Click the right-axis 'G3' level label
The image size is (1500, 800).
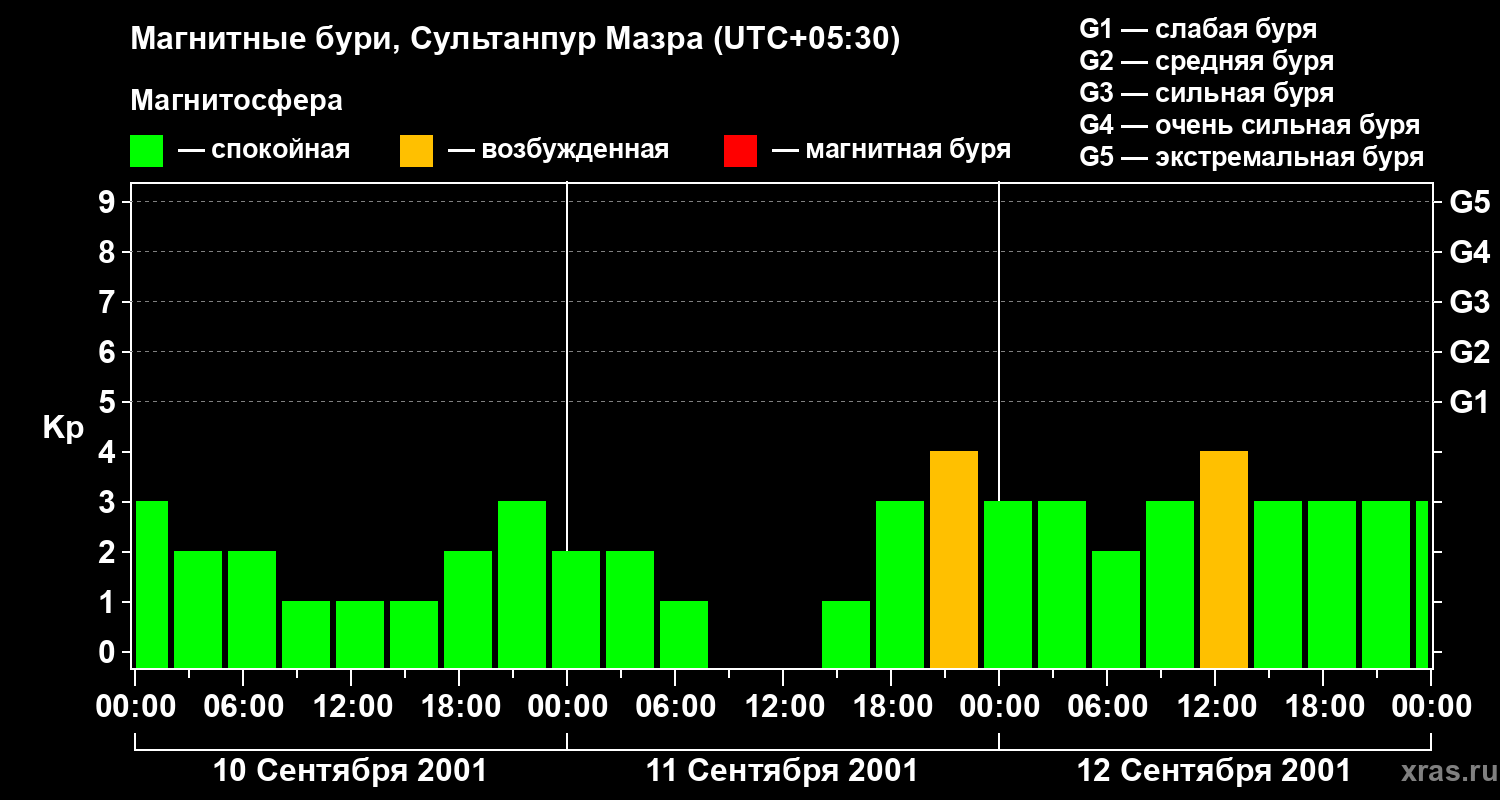pos(1469,302)
